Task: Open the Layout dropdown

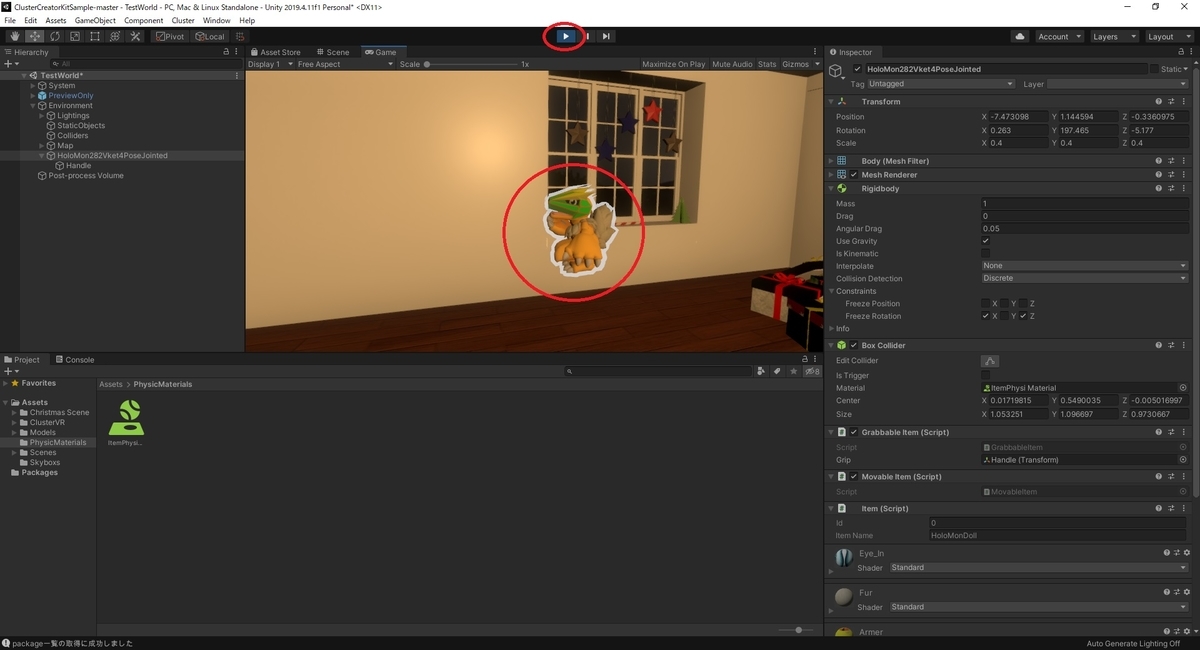Action: pos(1169,37)
